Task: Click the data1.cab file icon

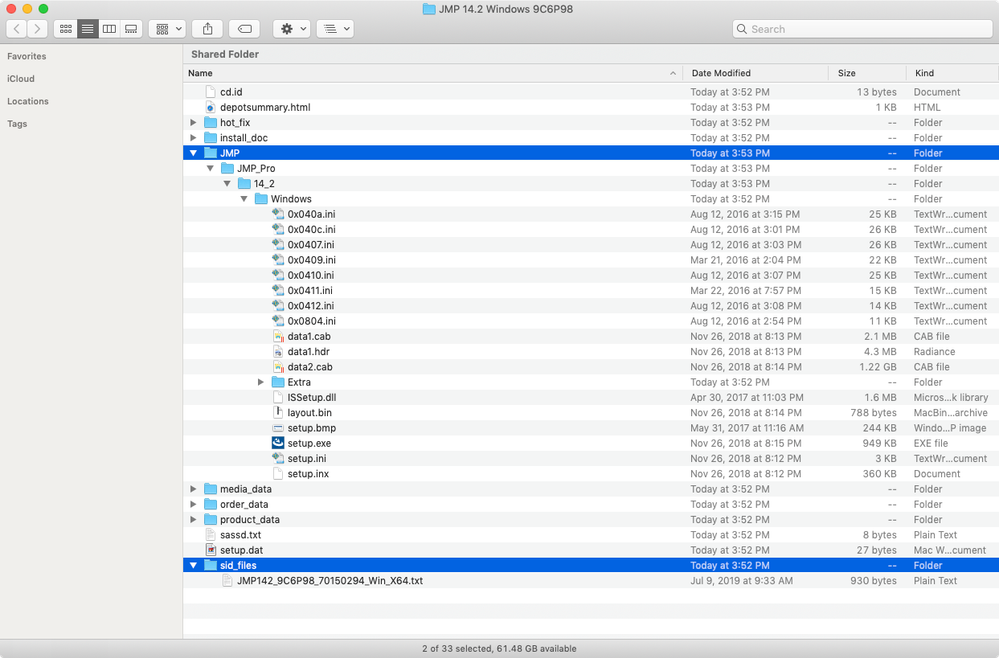Action: [278, 336]
